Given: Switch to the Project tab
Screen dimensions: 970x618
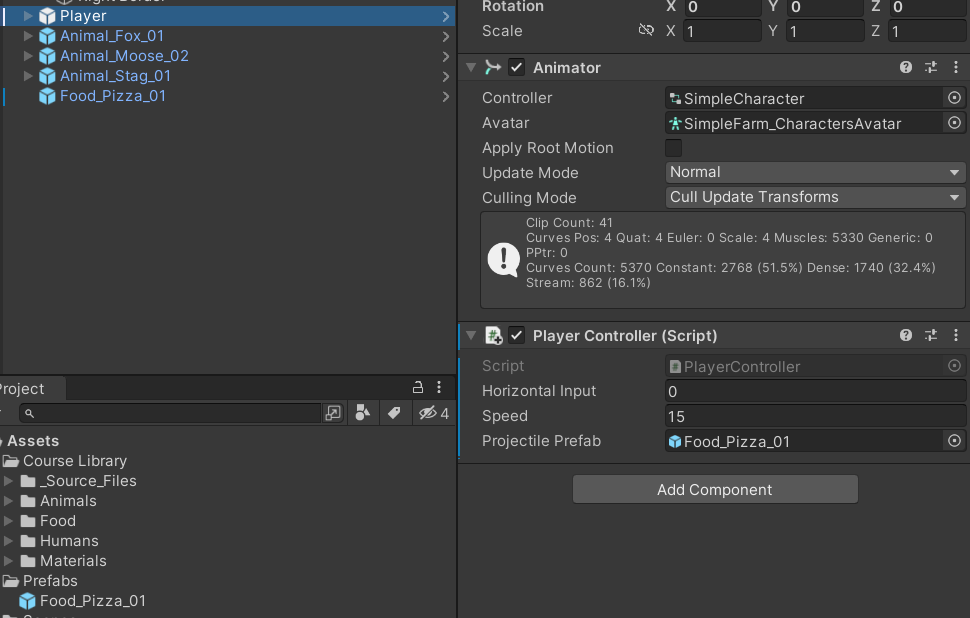Looking at the screenshot, I should (31, 388).
